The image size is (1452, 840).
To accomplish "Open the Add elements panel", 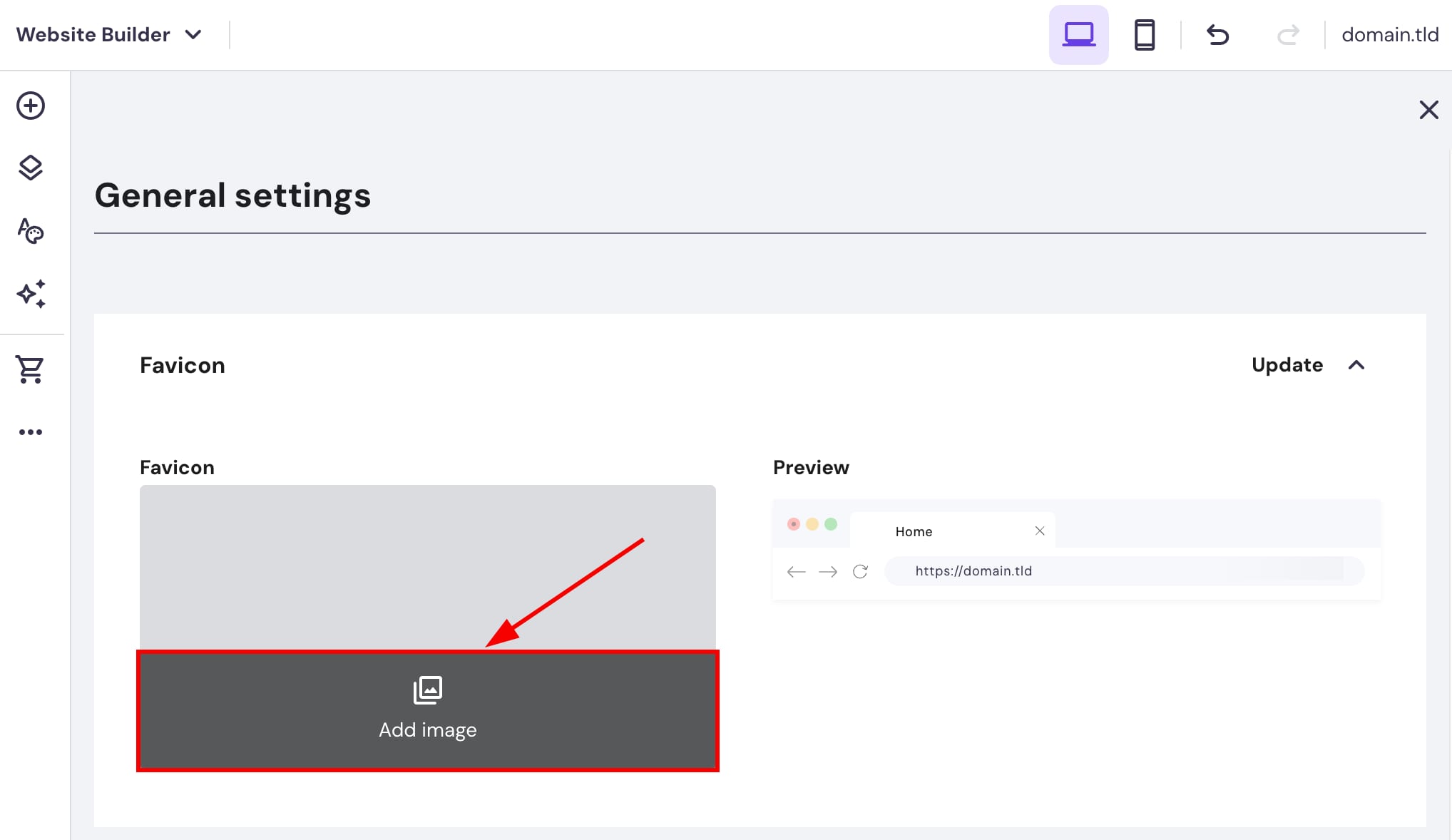I will (x=30, y=106).
